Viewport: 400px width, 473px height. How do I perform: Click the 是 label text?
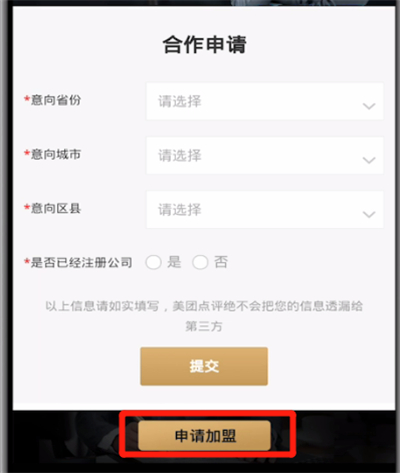coord(174,262)
